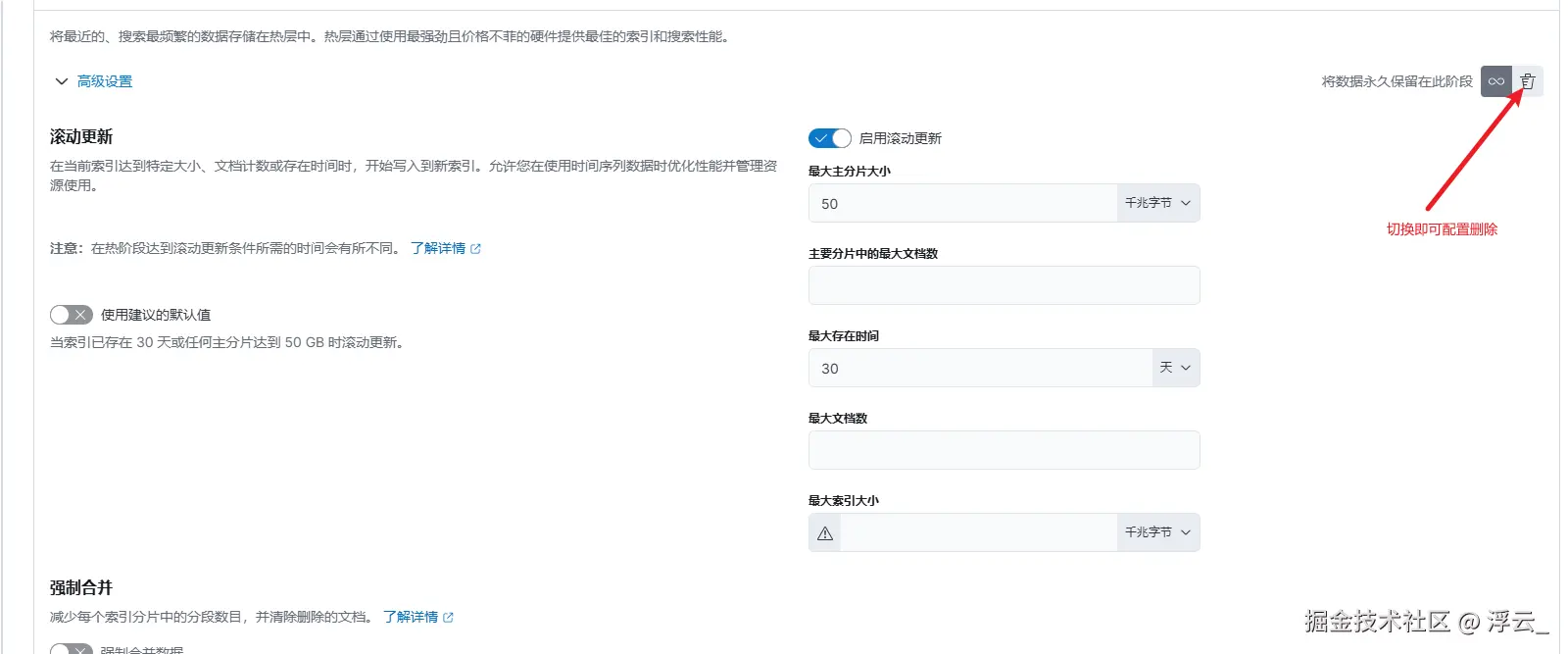
Task: Click the infinity icon to keep data forever
Action: point(1496,81)
